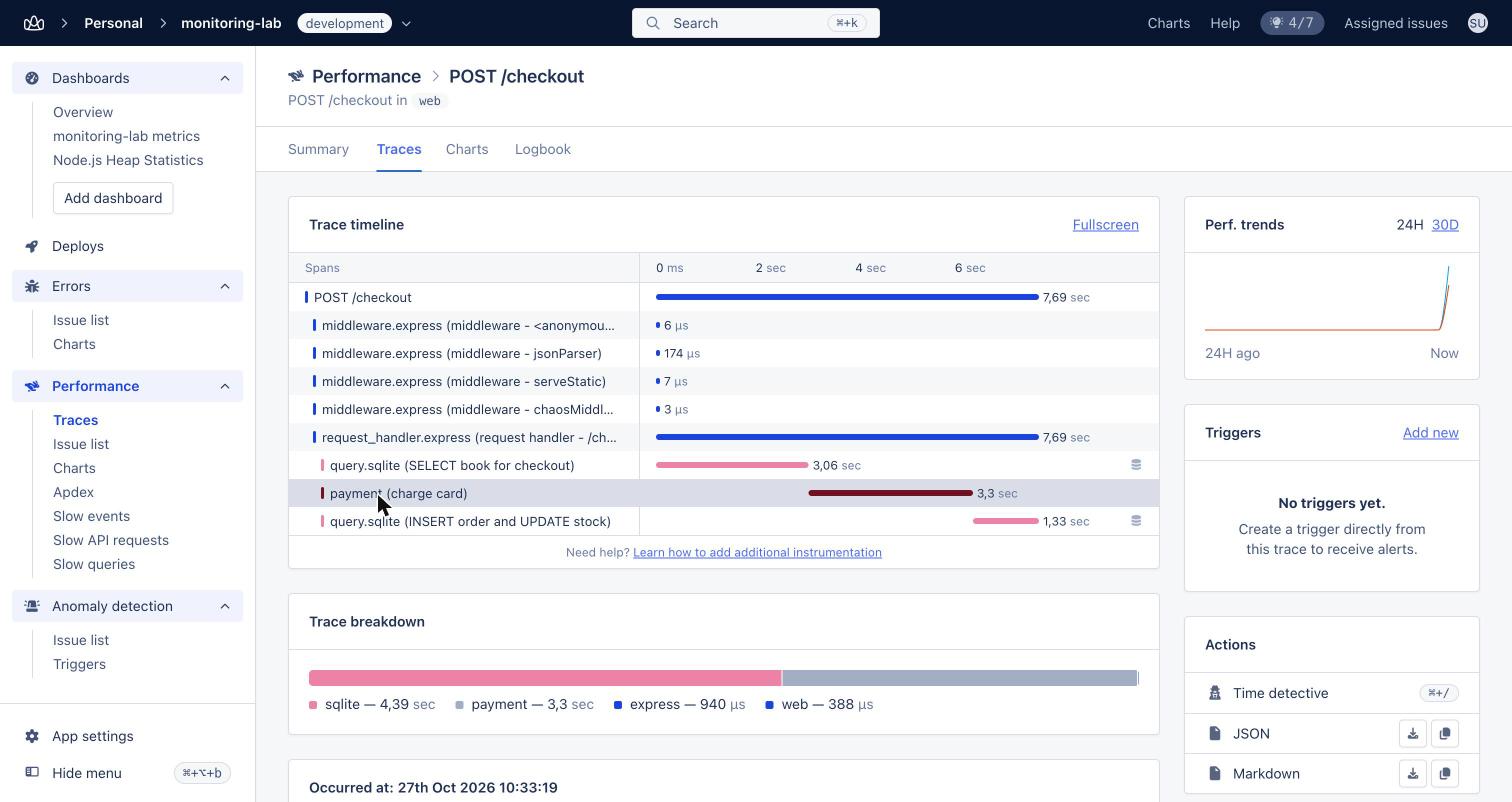
Task: Open the Charts tab beside Traces
Action: (467, 149)
